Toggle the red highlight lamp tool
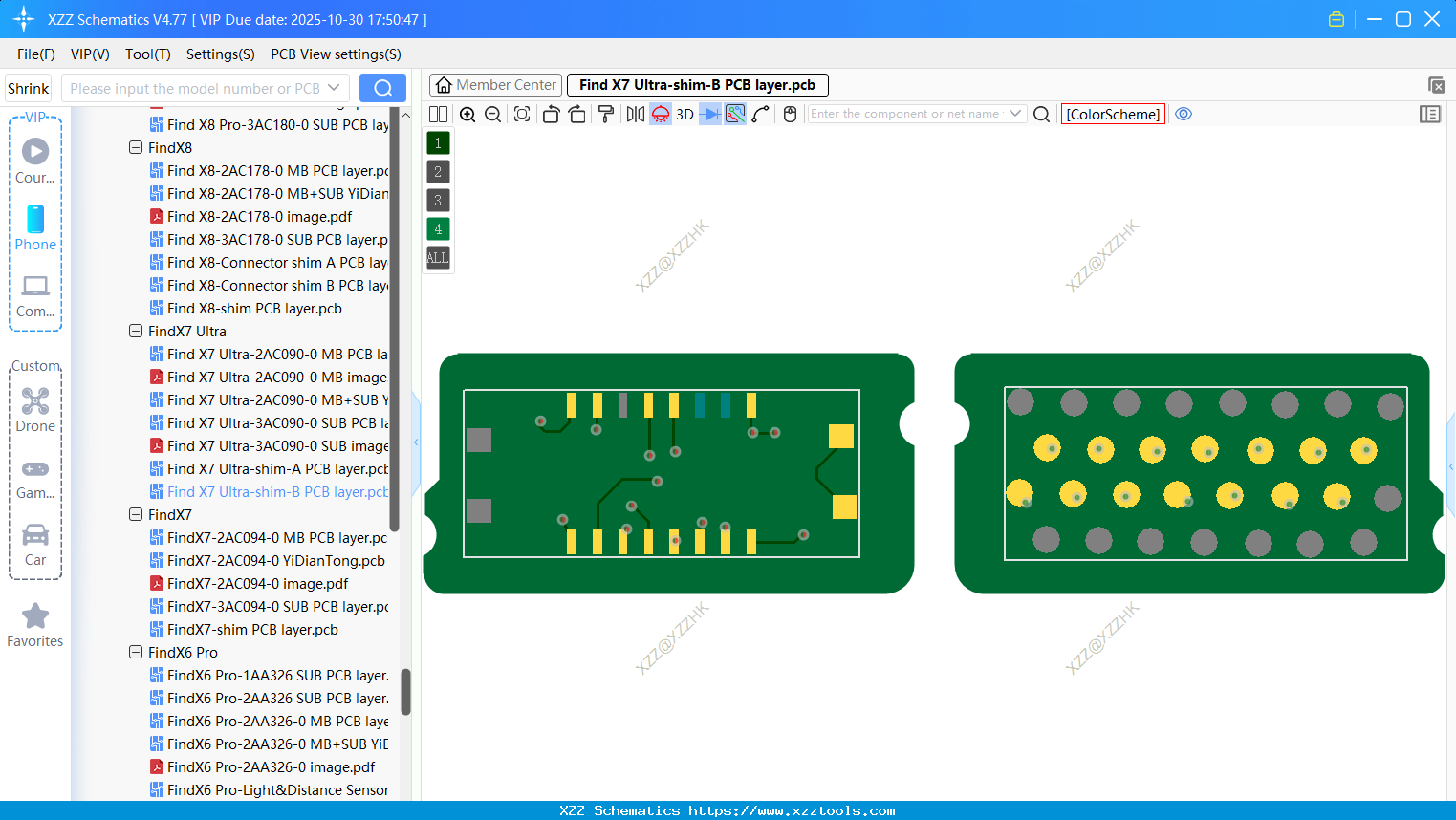The height and width of the screenshot is (820, 1456). 661,114
